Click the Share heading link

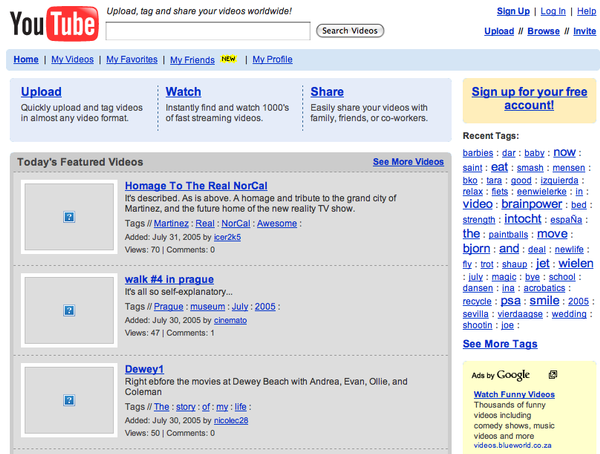[x=327, y=91]
